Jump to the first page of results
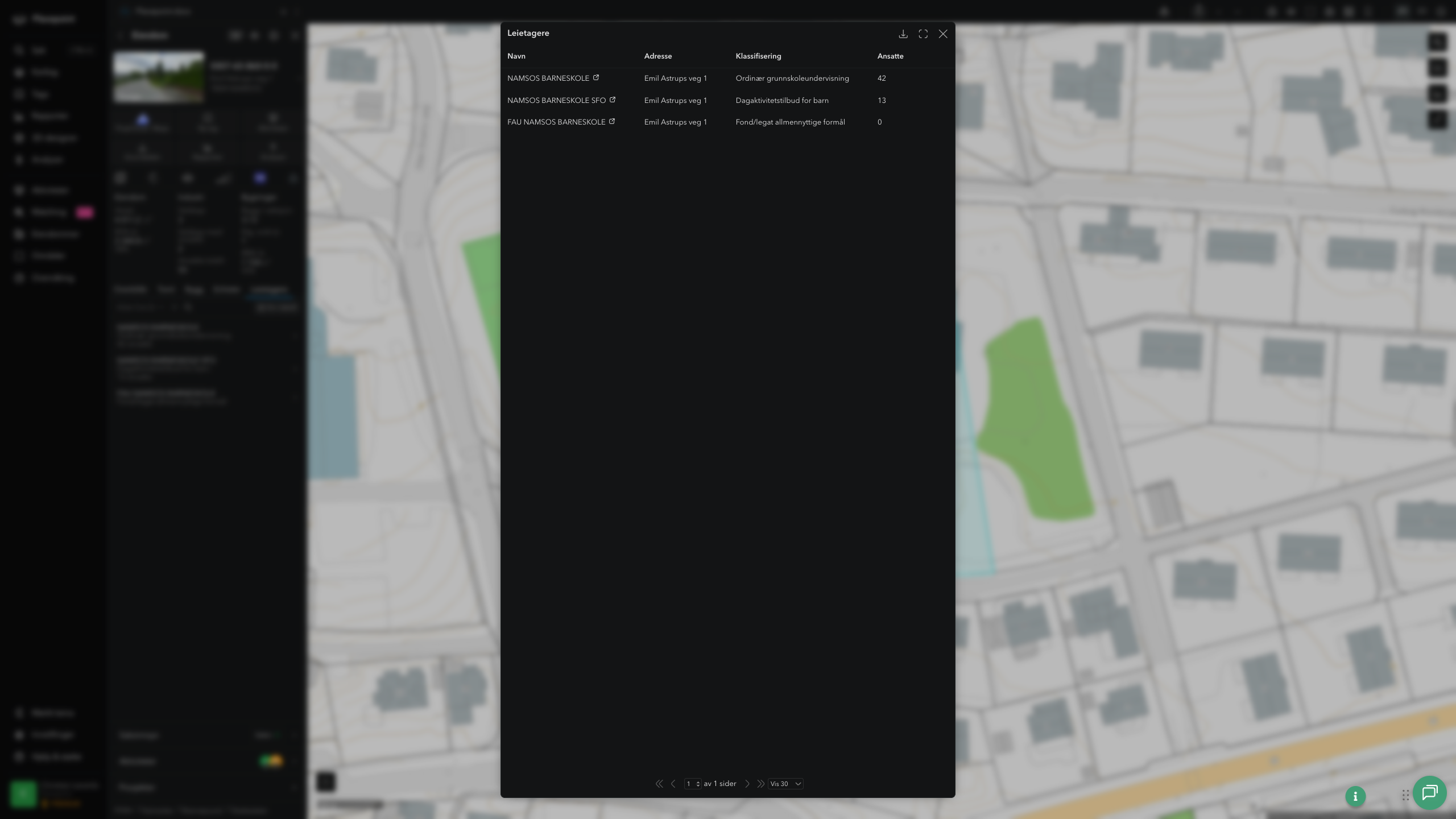This screenshot has width=1456, height=819. pyautogui.click(x=659, y=784)
